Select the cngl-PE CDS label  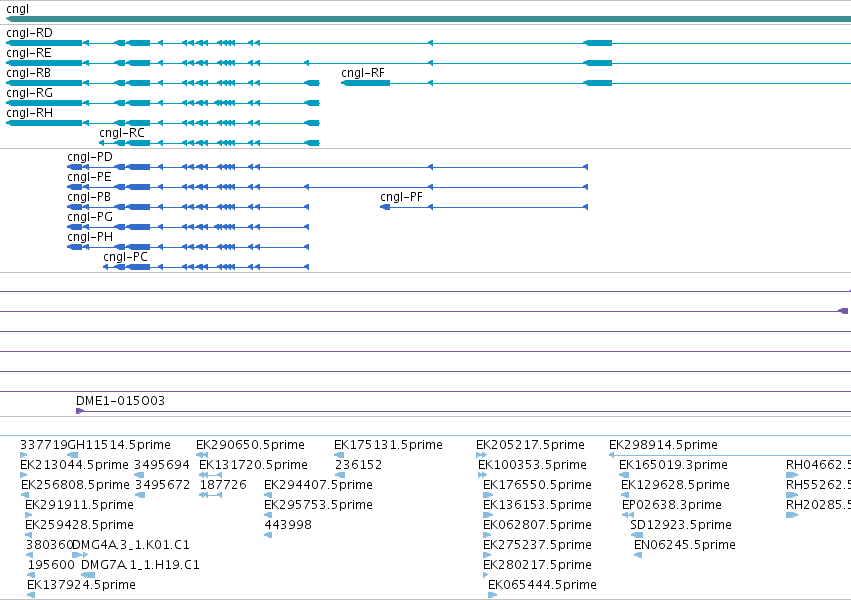[x=89, y=177]
